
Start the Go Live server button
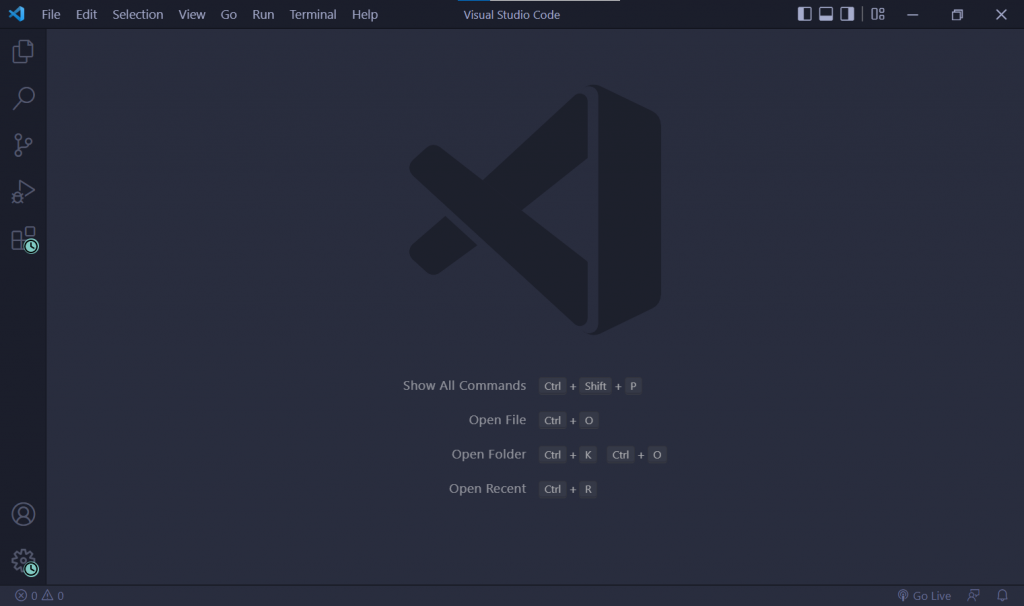924,596
